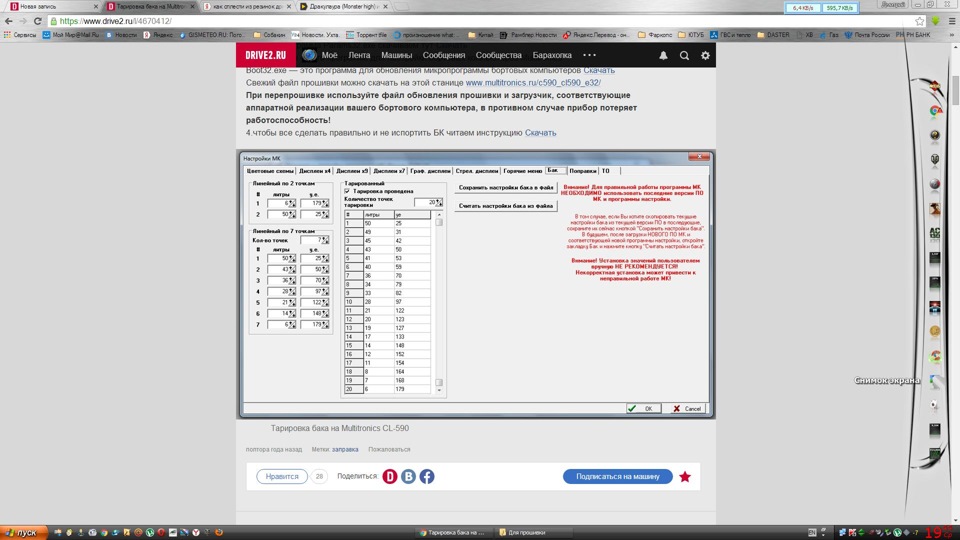The width and height of the screenshot is (960, 540).
Task: Confirm dialog with OK button
Action: pyautogui.click(x=643, y=408)
